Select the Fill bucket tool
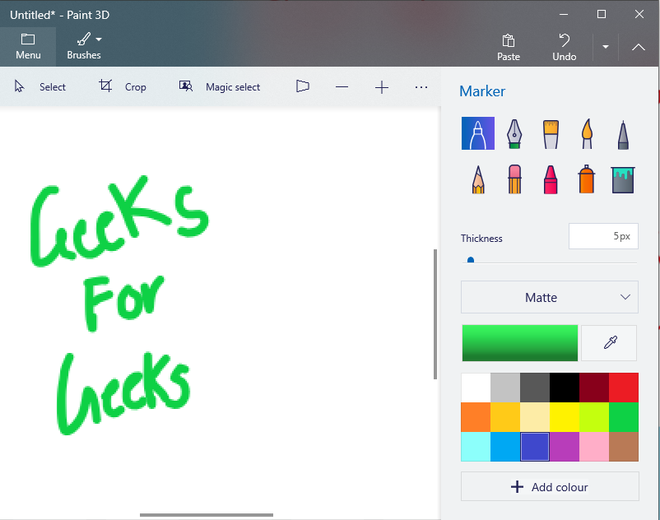The width and height of the screenshot is (660, 520). (x=623, y=180)
